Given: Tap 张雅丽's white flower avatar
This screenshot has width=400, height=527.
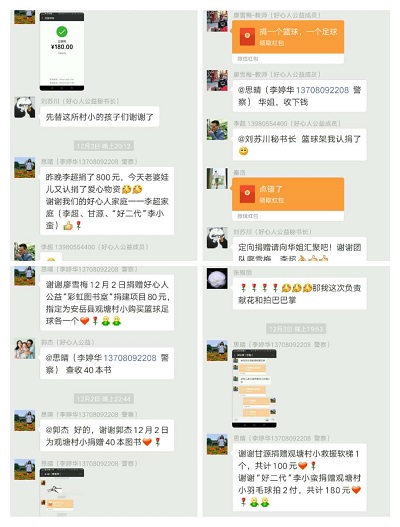Looking at the screenshot, I should pyautogui.click(x=217, y=278).
